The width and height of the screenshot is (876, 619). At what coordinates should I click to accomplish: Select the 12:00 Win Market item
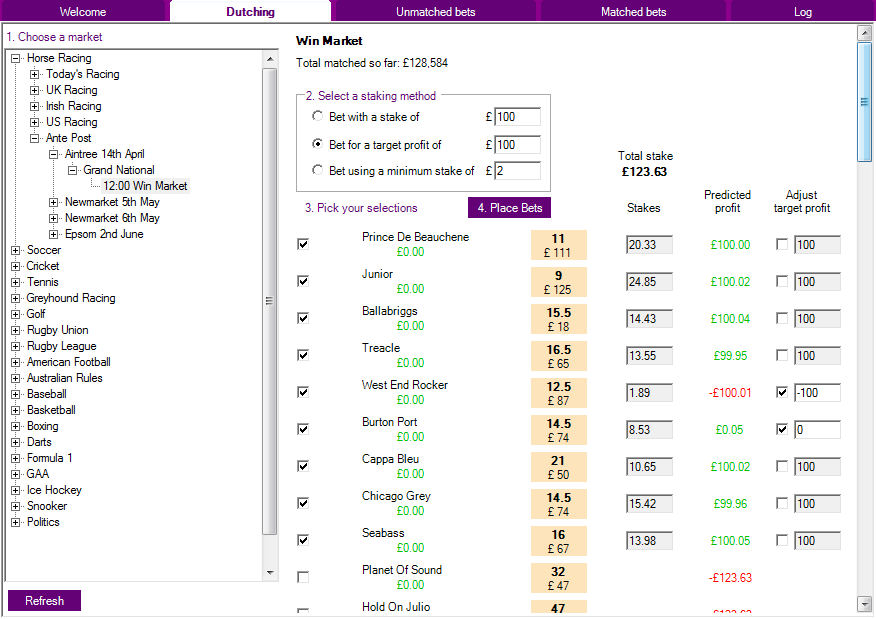point(145,186)
